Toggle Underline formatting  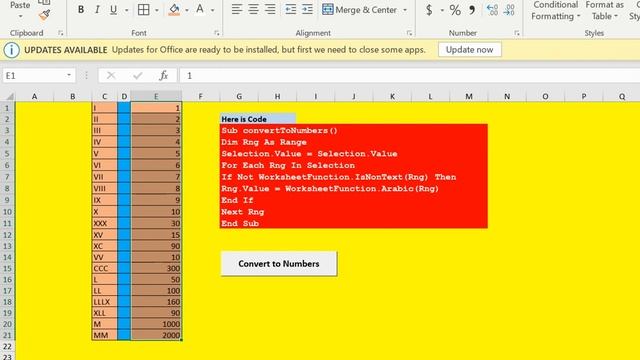tap(113, 9)
